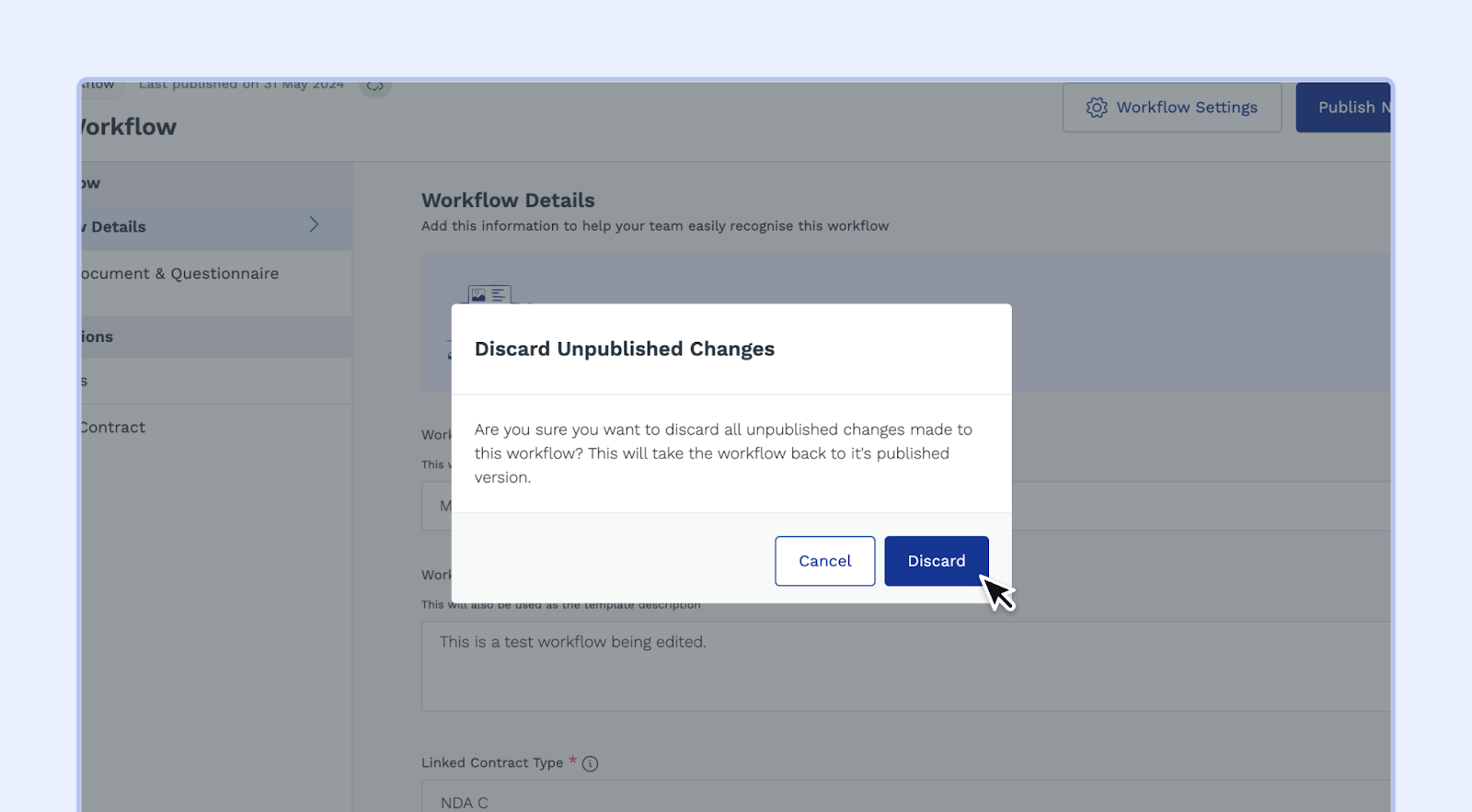The height and width of the screenshot is (812, 1472).
Task: Click the dialog confirmation message text
Action: (723, 453)
